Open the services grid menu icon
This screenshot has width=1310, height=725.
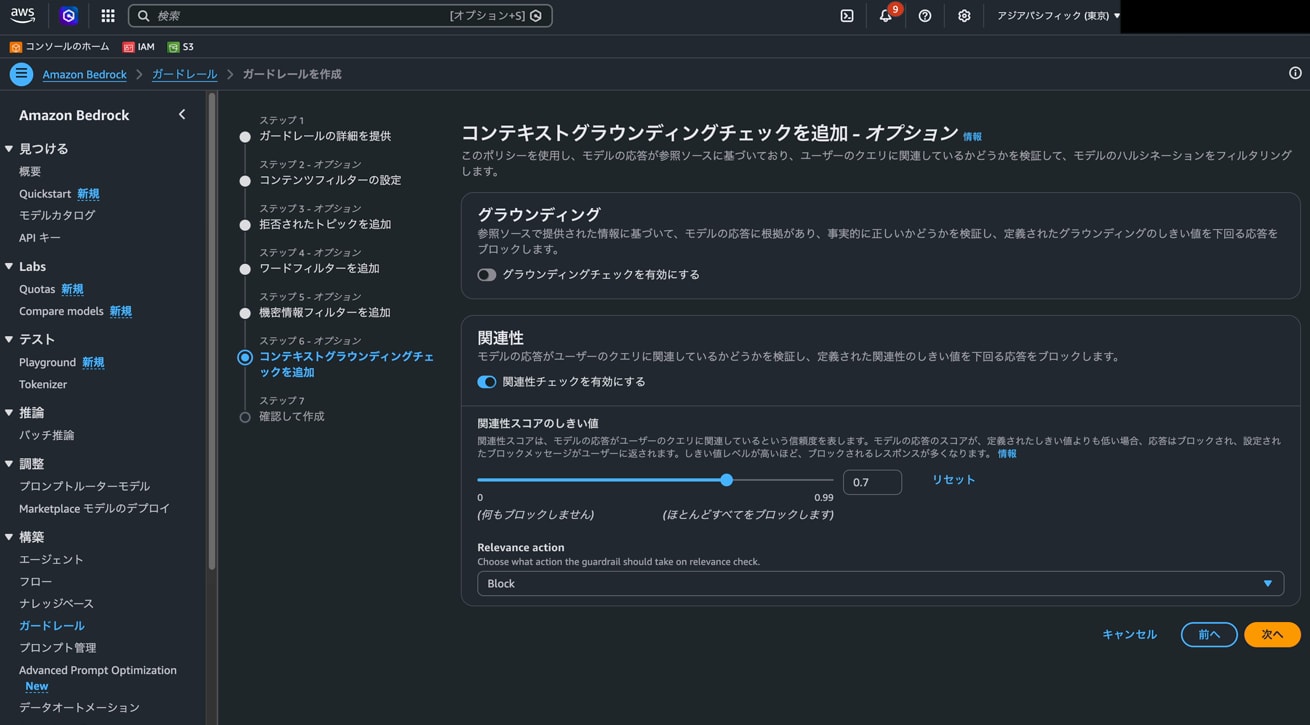point(108,16)
